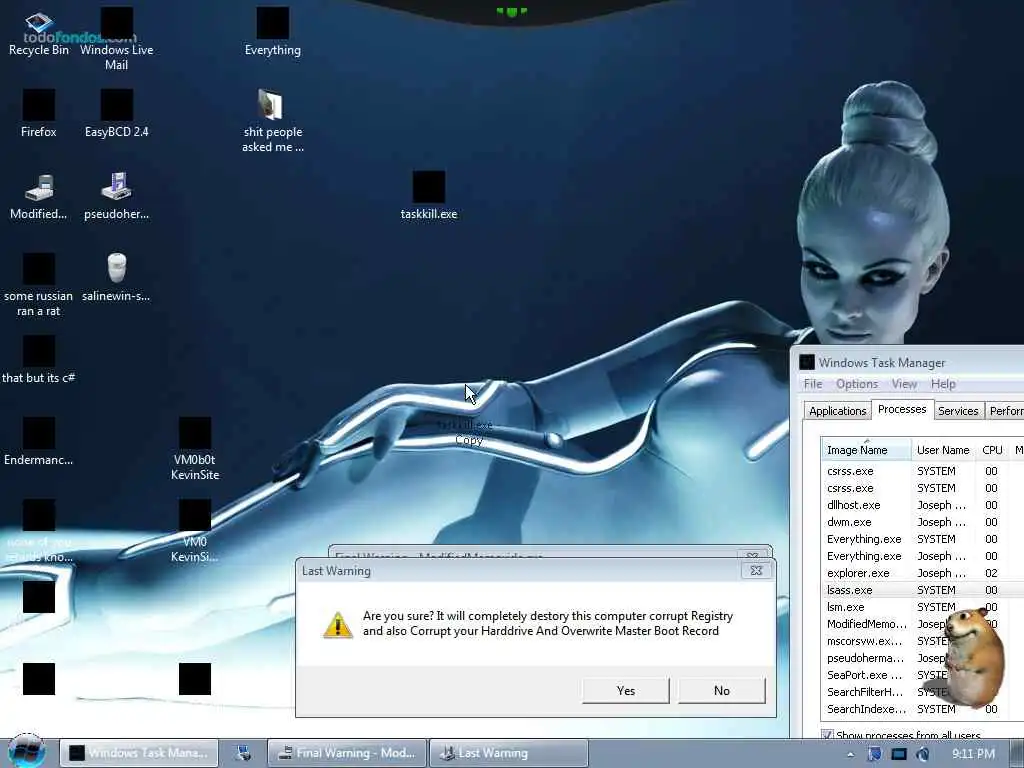Open the EasyBCD 2.4 desktop icon
The image size is (1024, 768).
pyautogui.click(x=116, y=114)
